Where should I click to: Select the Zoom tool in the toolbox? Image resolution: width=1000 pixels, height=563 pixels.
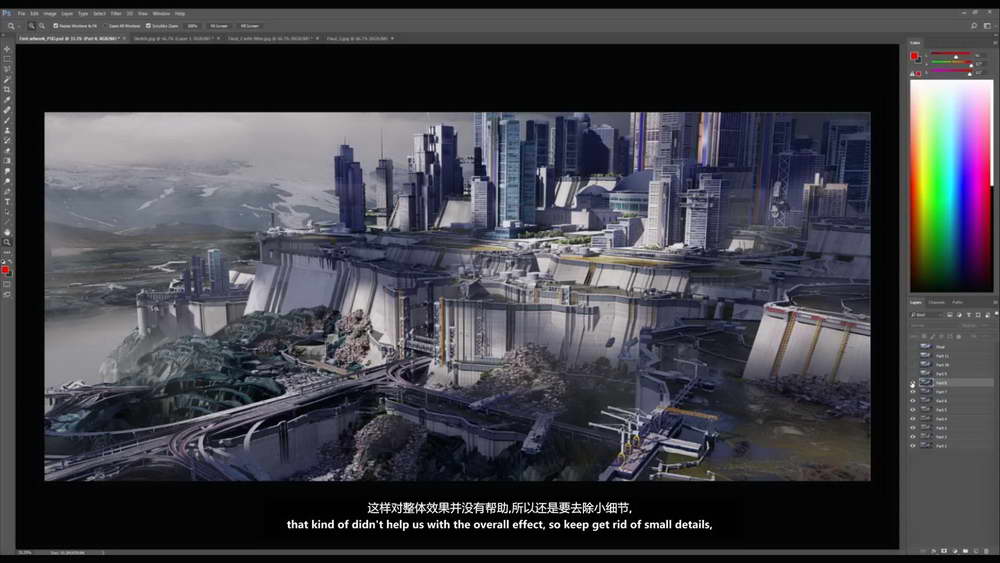(x=7, y=242)
